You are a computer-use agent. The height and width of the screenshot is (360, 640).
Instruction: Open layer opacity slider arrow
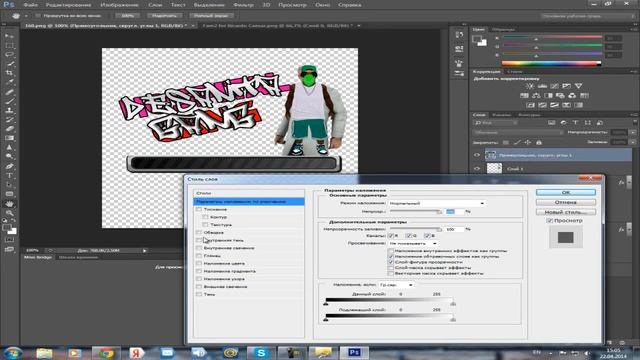pyautogui.click(x=632, y=132)
